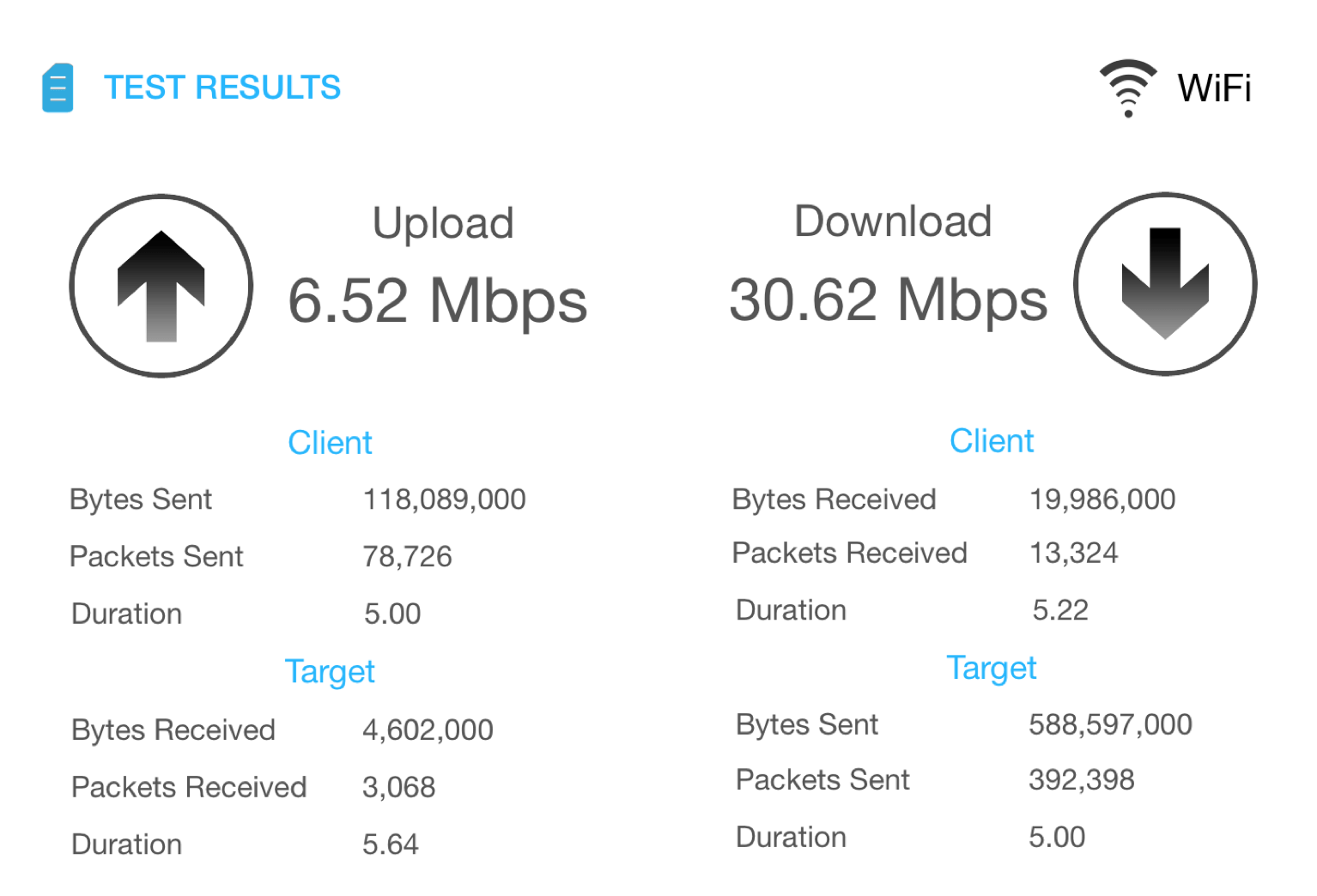
Task: Select the 30.62 Mbps download speed
Action: 888,300
